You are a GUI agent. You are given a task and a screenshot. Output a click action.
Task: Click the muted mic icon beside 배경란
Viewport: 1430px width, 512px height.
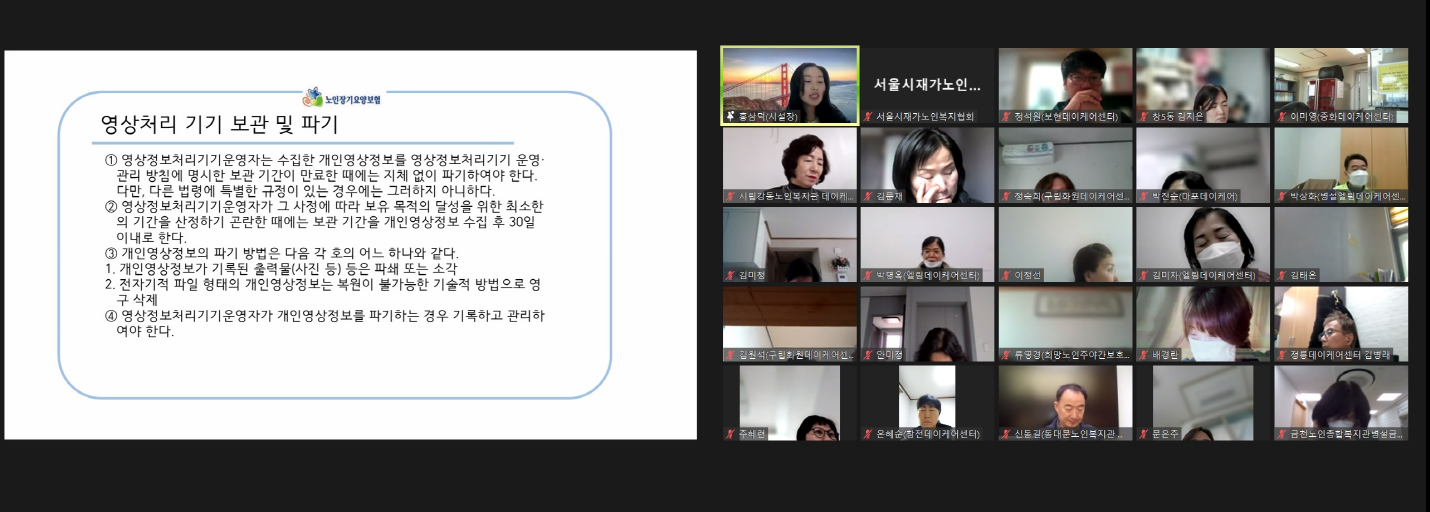pyautogui.click(x=1144, y=355)
